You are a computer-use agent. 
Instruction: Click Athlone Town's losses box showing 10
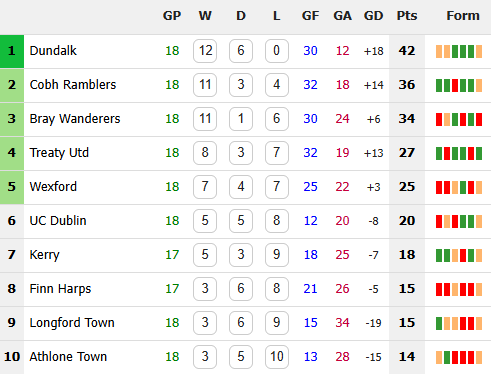coord(277,357)
